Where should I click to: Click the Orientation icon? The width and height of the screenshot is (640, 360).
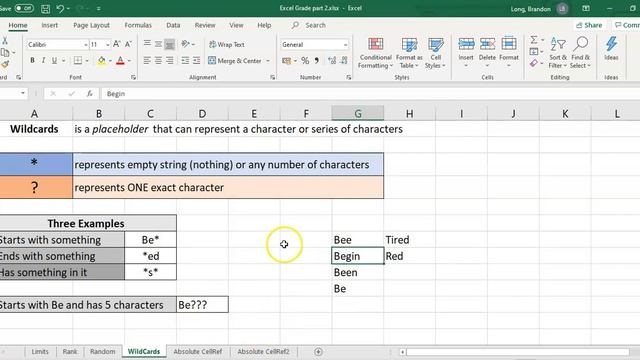(x=186, y=44)
